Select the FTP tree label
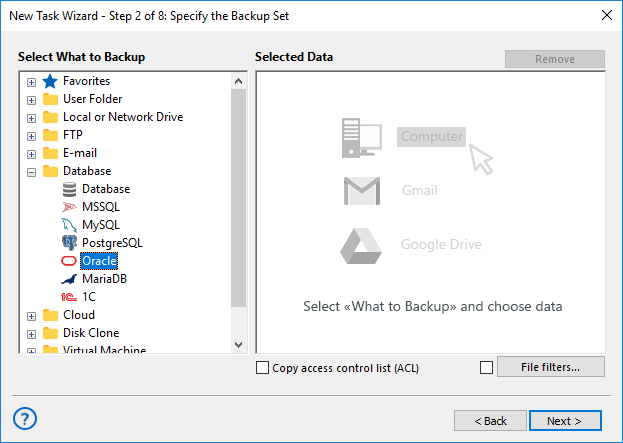This screenshot has height=443, width=623. [x=73, y=135]
